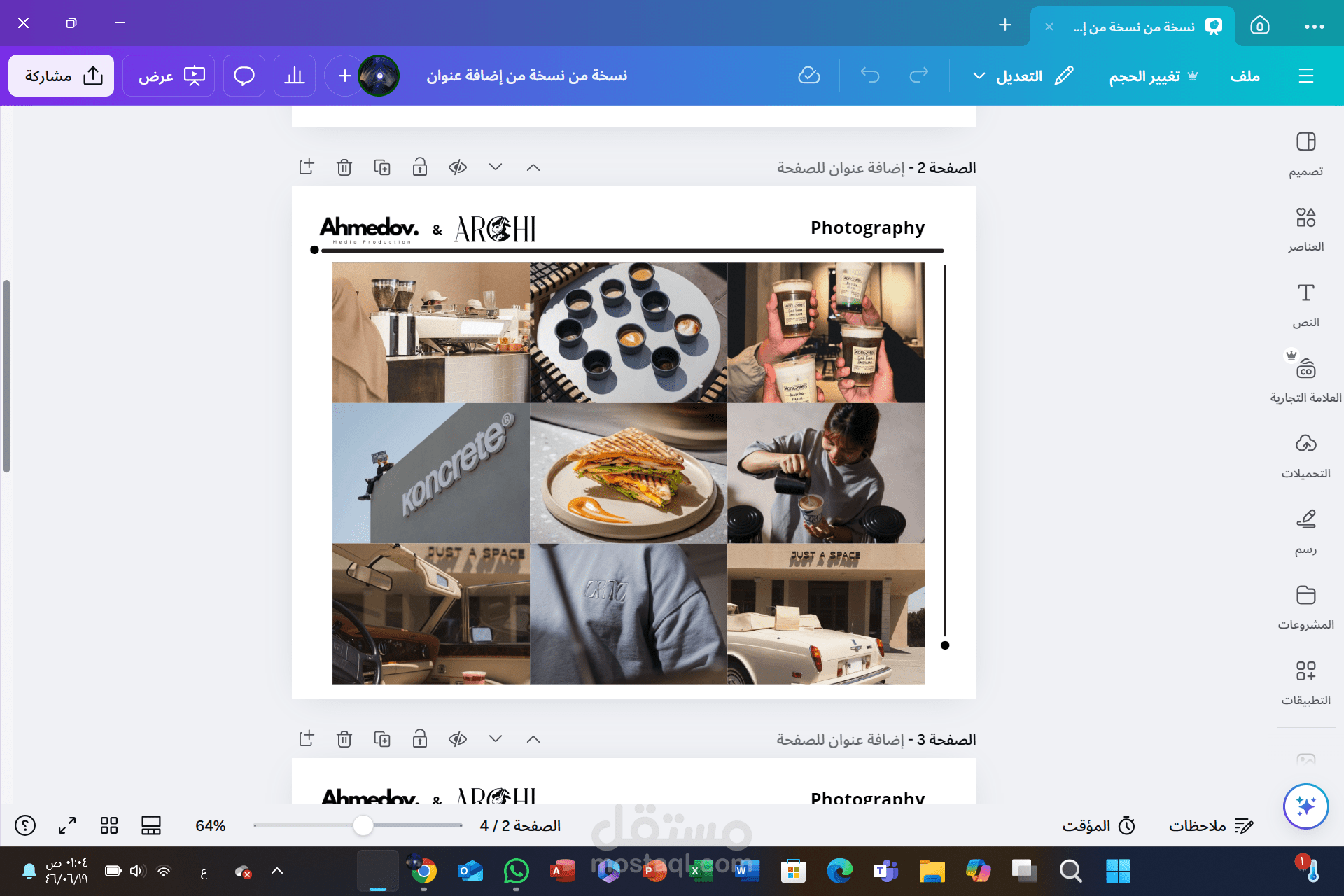Click the vertical scrollbar on the left edge
The height and width of the screenshot is (896, 1344).
[x=6, y=377]
